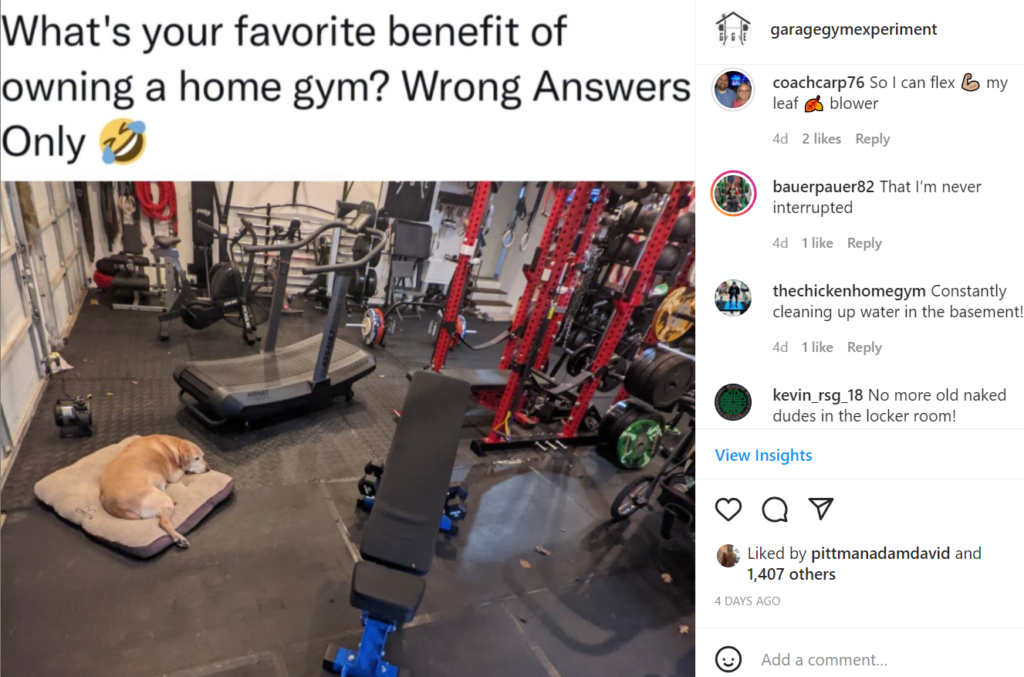
Task: Open comments with speech bubble icon
Action: (775, 509)
